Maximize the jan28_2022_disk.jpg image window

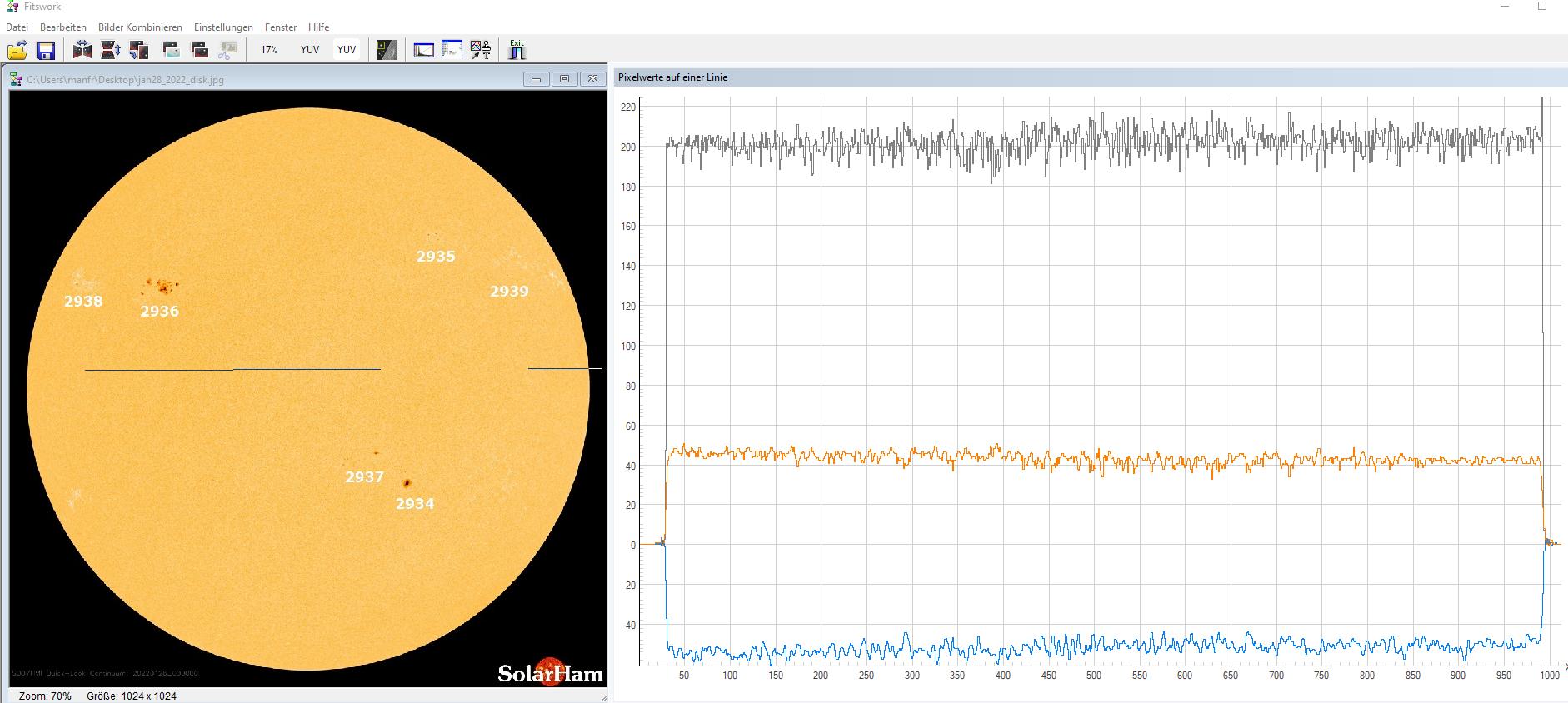tap(564, 79)
